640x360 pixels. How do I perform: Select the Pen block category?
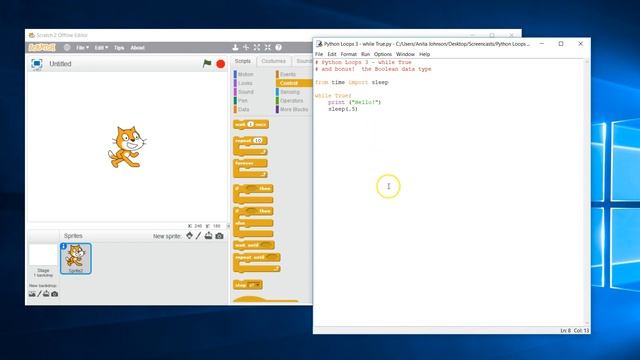[242, 100]
